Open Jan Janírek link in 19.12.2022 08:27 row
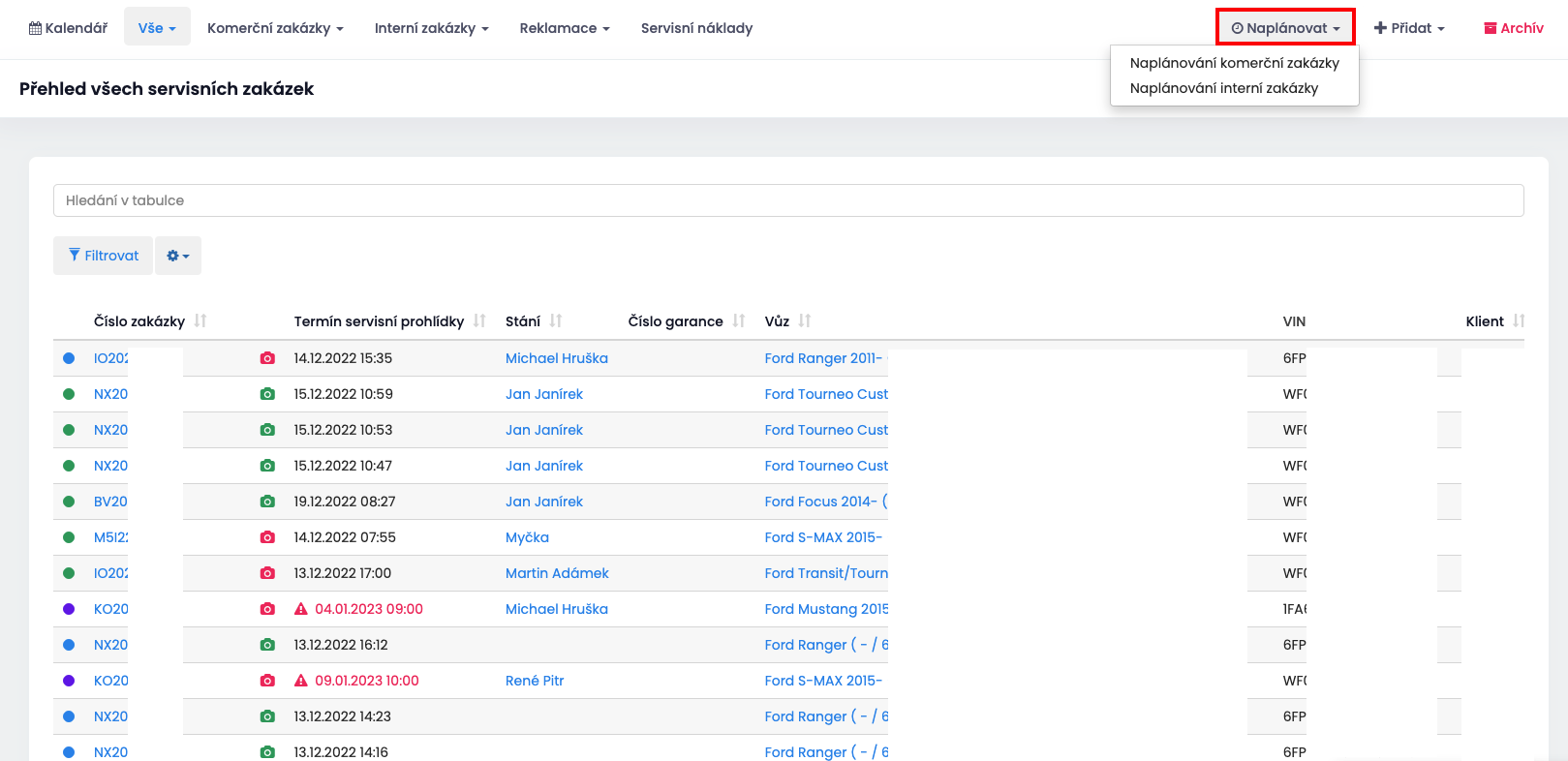Viewport: 1568px width, 761px height. click(x=544, y=502)
